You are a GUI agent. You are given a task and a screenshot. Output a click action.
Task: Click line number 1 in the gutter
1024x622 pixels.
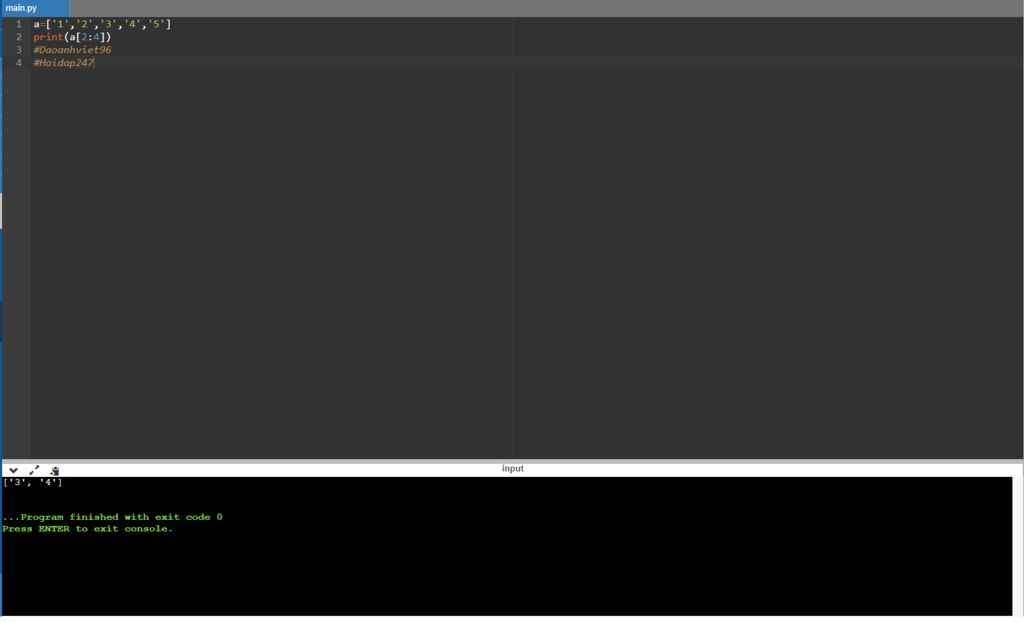click(x=19, y=24)
